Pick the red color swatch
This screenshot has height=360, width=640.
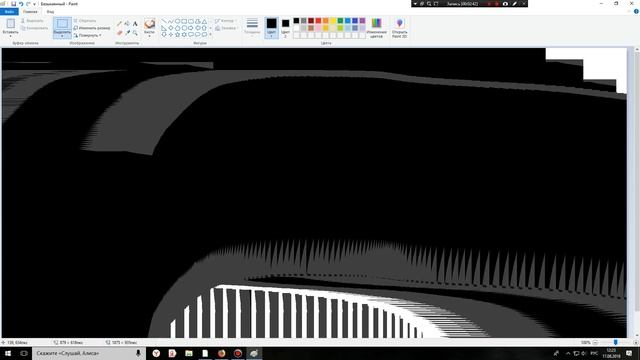(x=318, y=21)
